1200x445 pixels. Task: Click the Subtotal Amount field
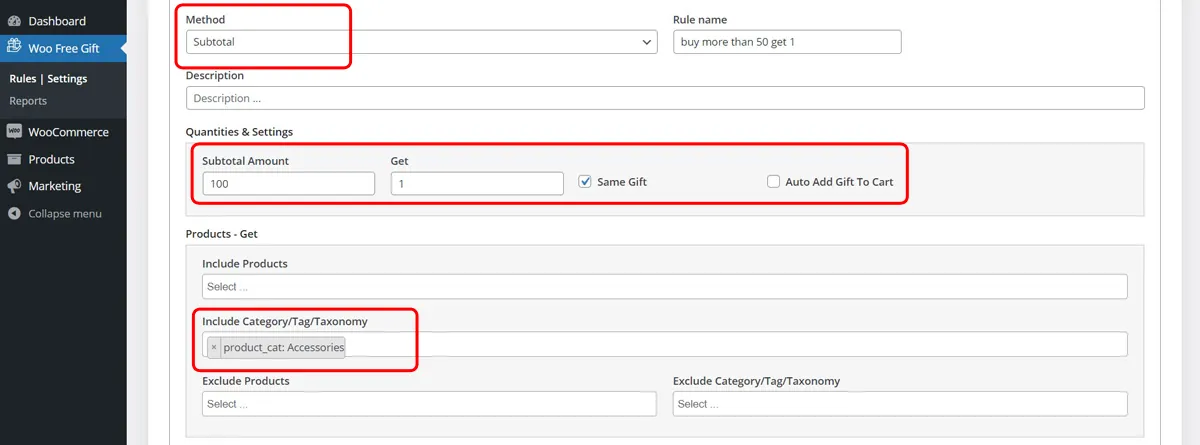288,183
